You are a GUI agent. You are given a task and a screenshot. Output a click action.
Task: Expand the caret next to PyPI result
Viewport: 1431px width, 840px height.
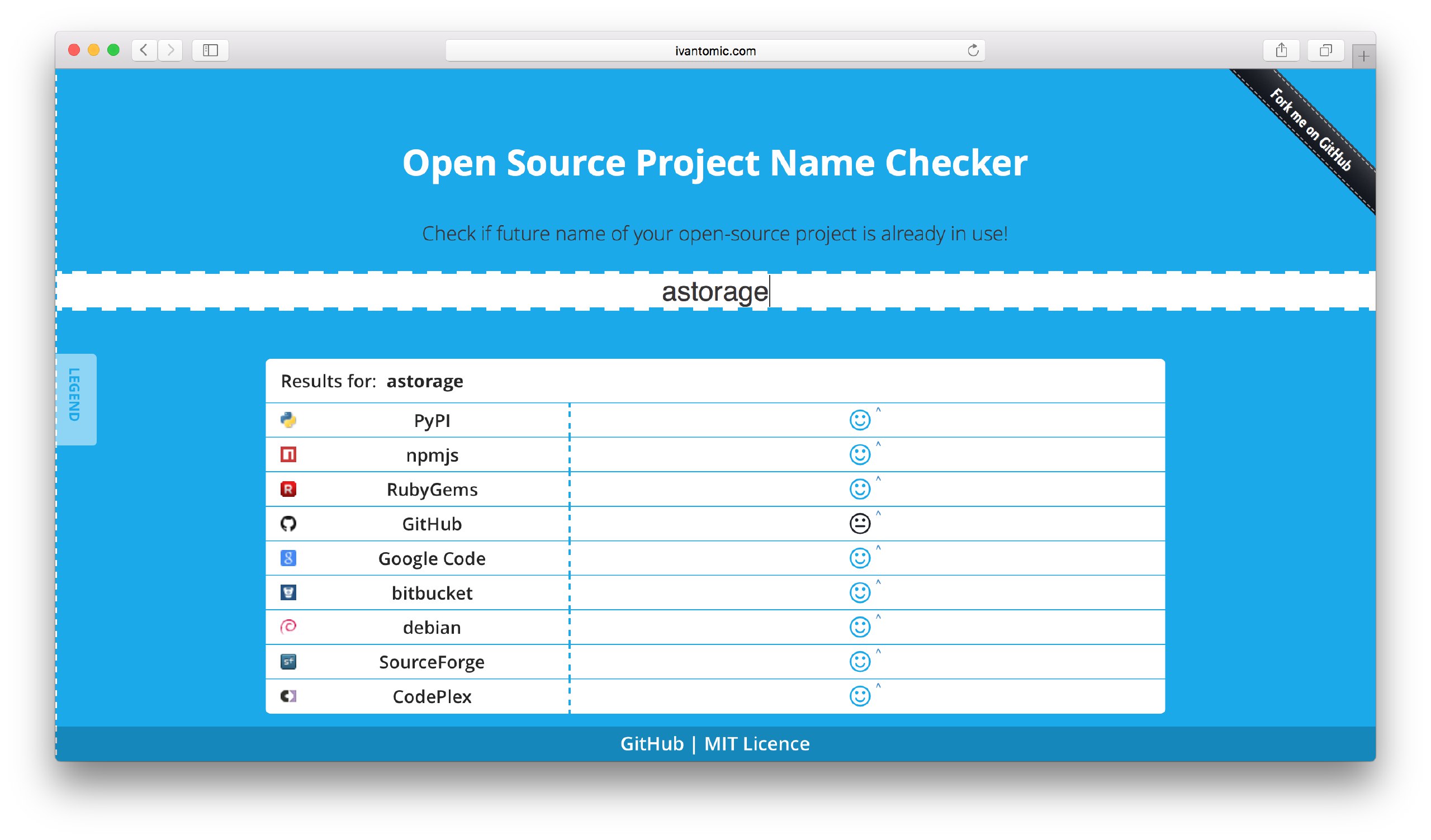click(878, 410)
